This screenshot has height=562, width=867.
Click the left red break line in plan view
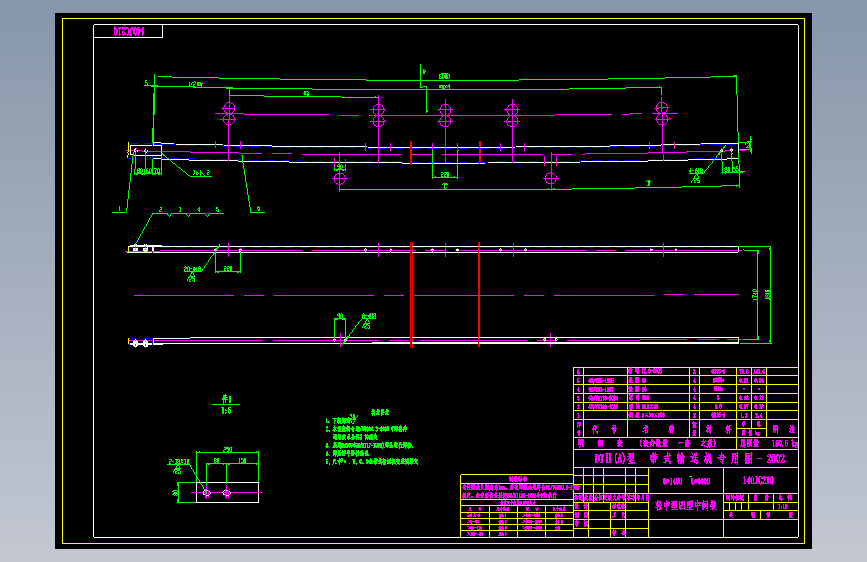click(411, 295)
